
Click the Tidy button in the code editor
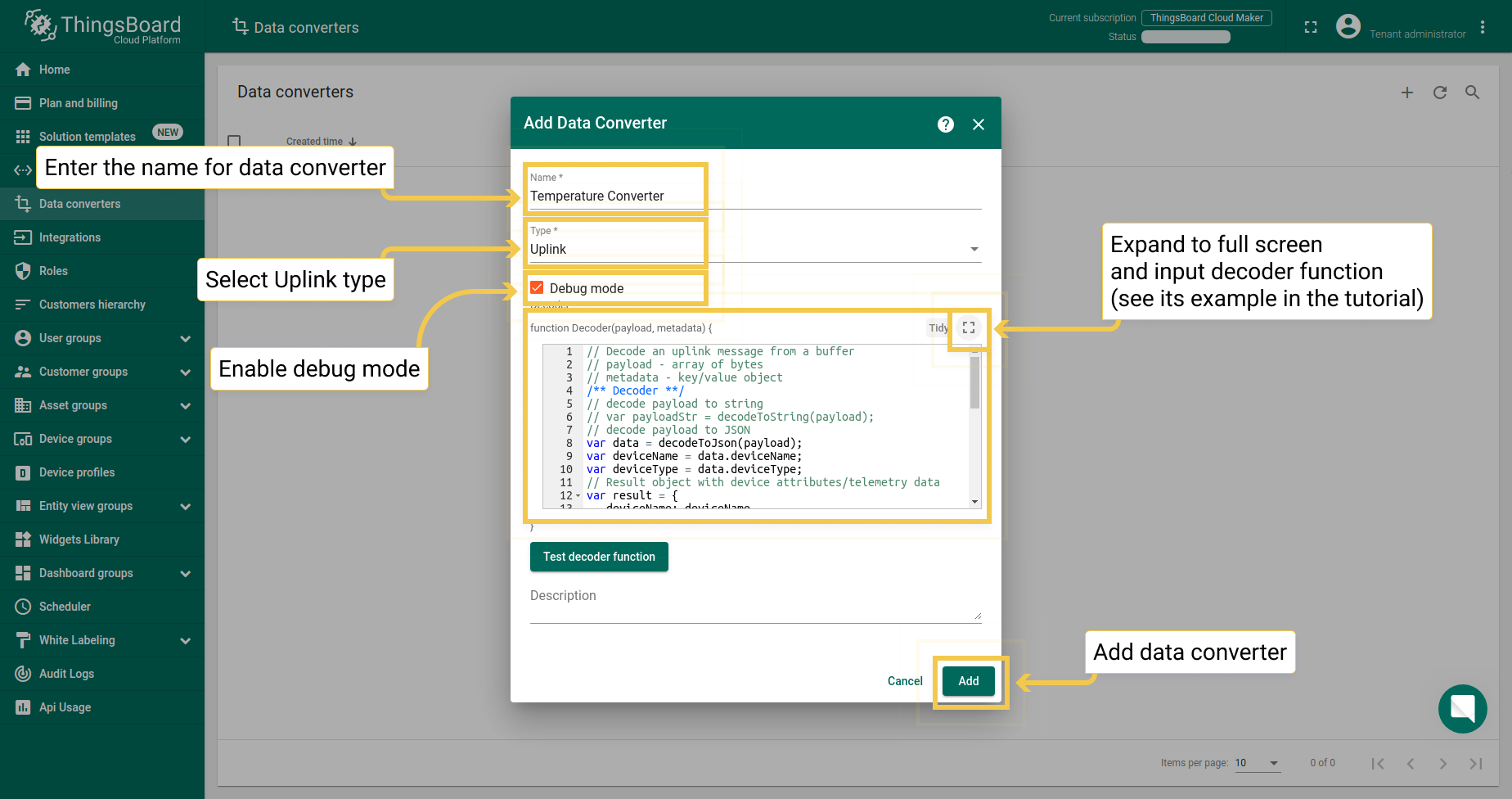(x=938, y=328)
